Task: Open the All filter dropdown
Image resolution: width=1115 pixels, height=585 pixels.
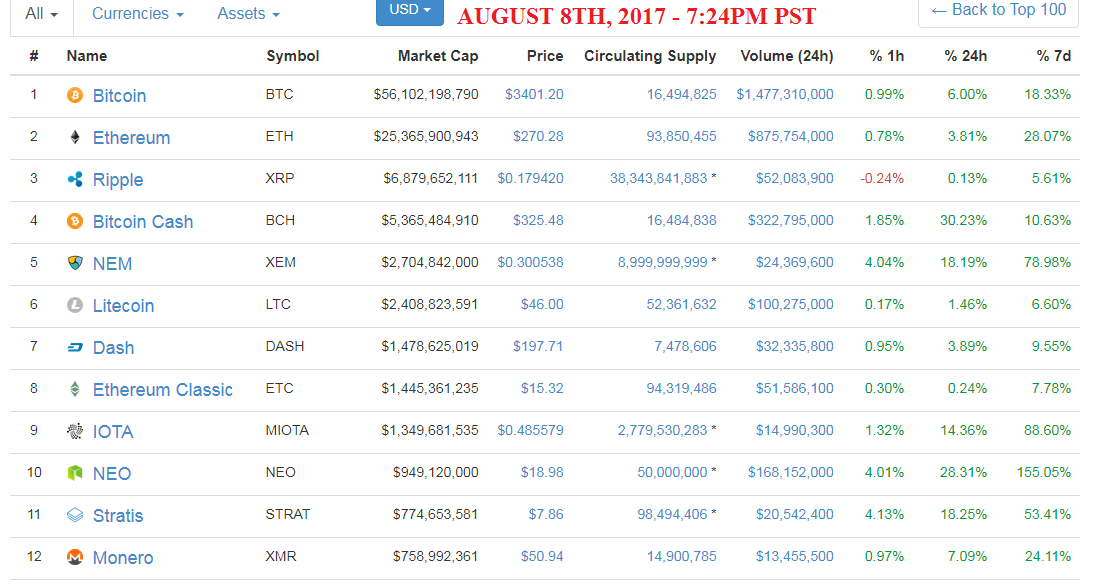Action: (x=41, y=14)
